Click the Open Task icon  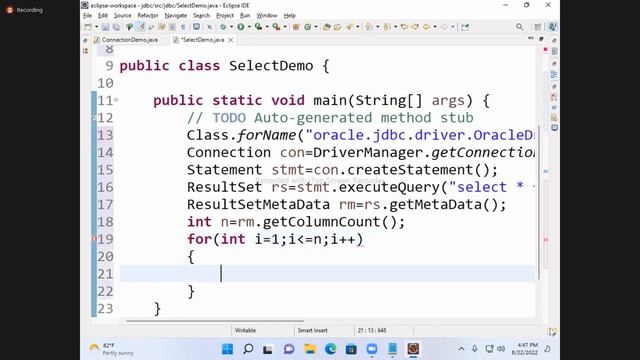338,27
